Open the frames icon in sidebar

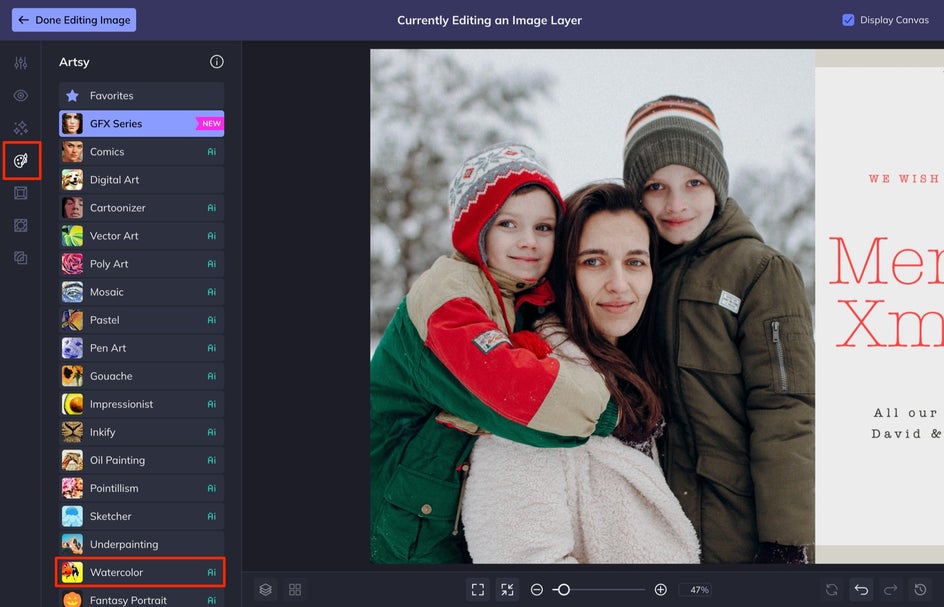tap(21, 193)
